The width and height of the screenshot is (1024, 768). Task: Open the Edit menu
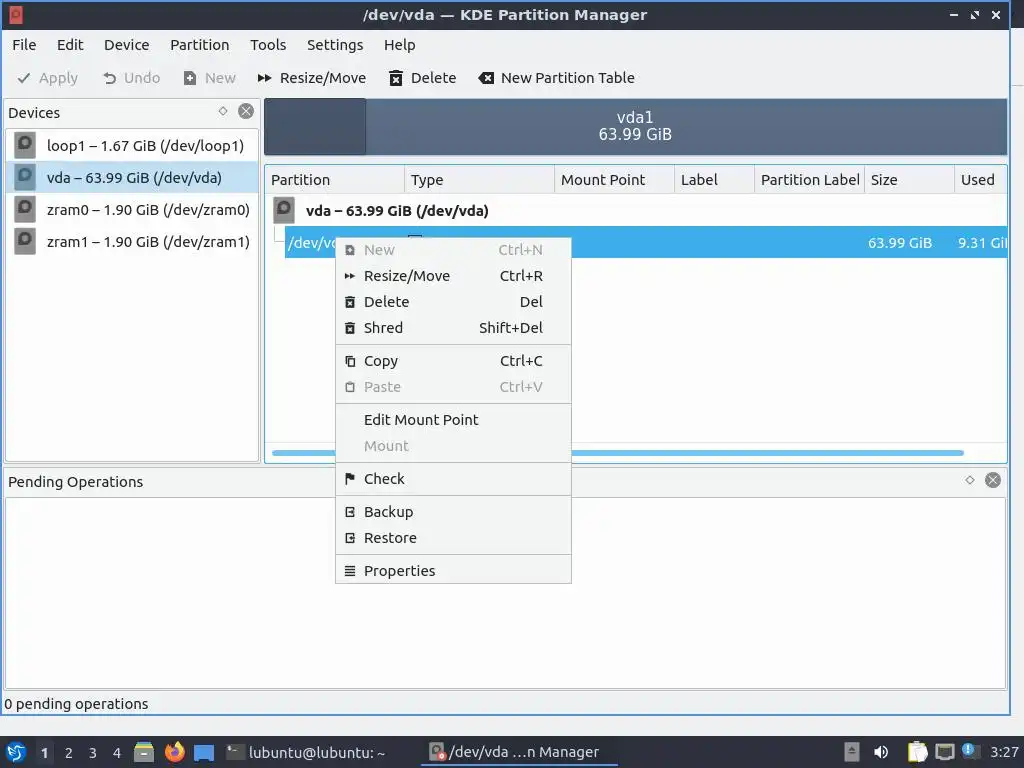click(70, 44)
